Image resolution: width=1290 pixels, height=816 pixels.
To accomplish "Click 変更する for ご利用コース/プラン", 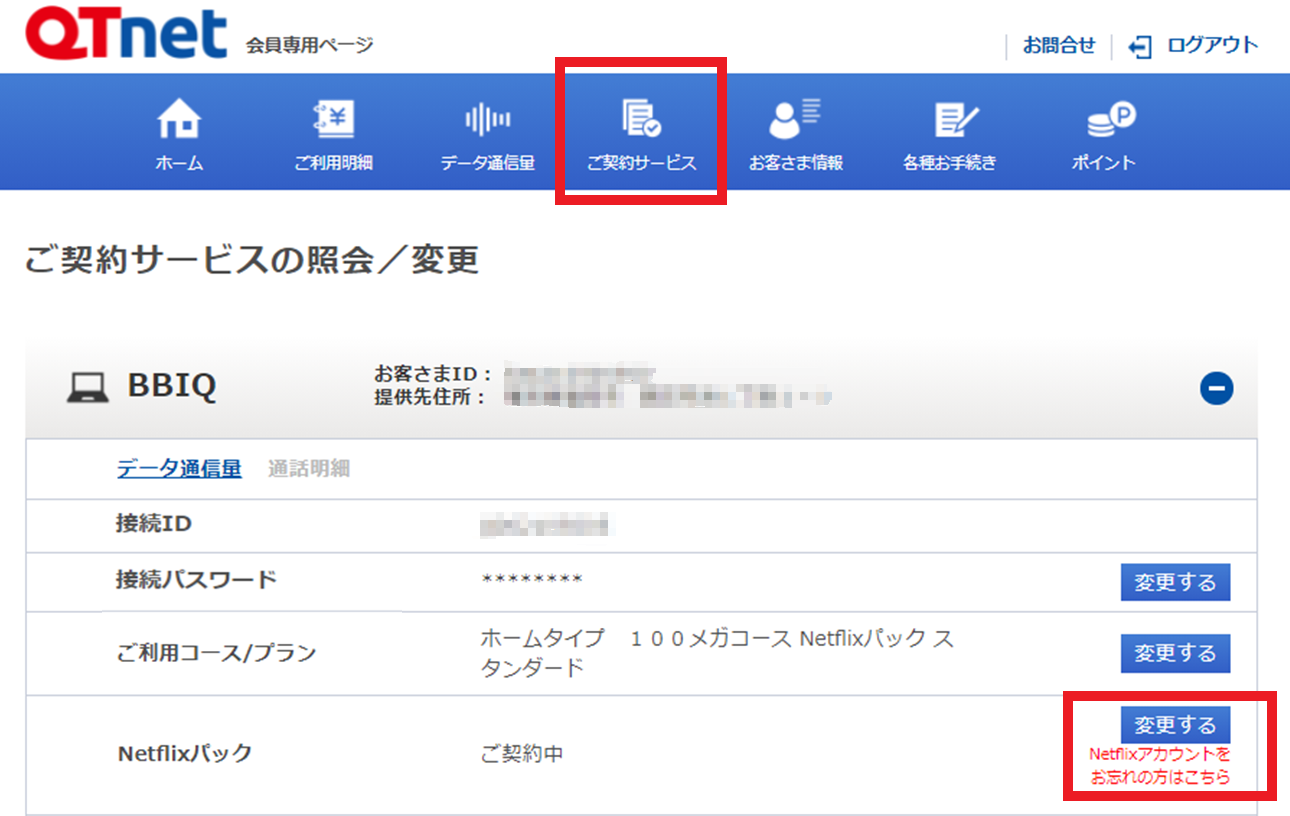I will 1175,653.
